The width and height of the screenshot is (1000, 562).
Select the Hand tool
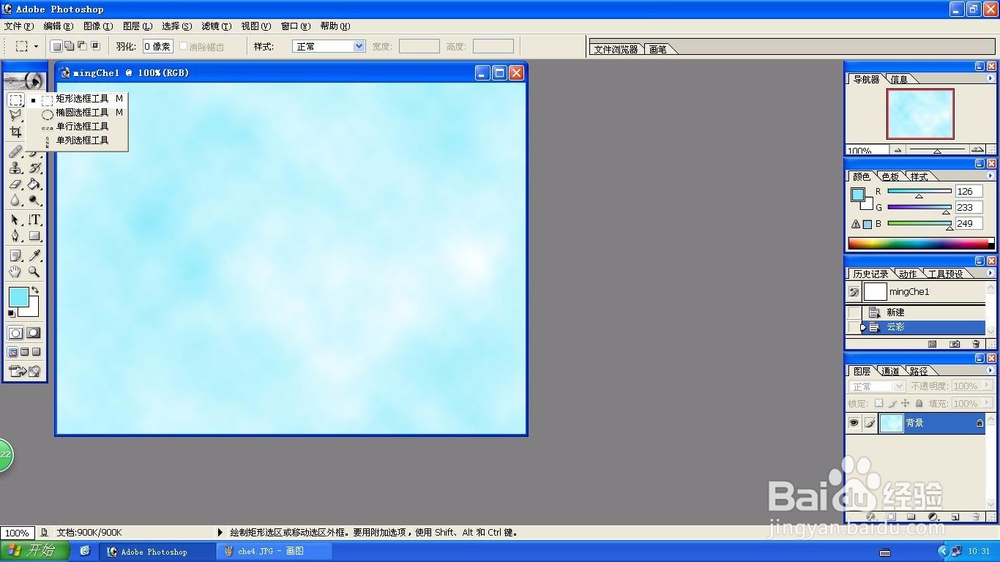click(15, 272)
